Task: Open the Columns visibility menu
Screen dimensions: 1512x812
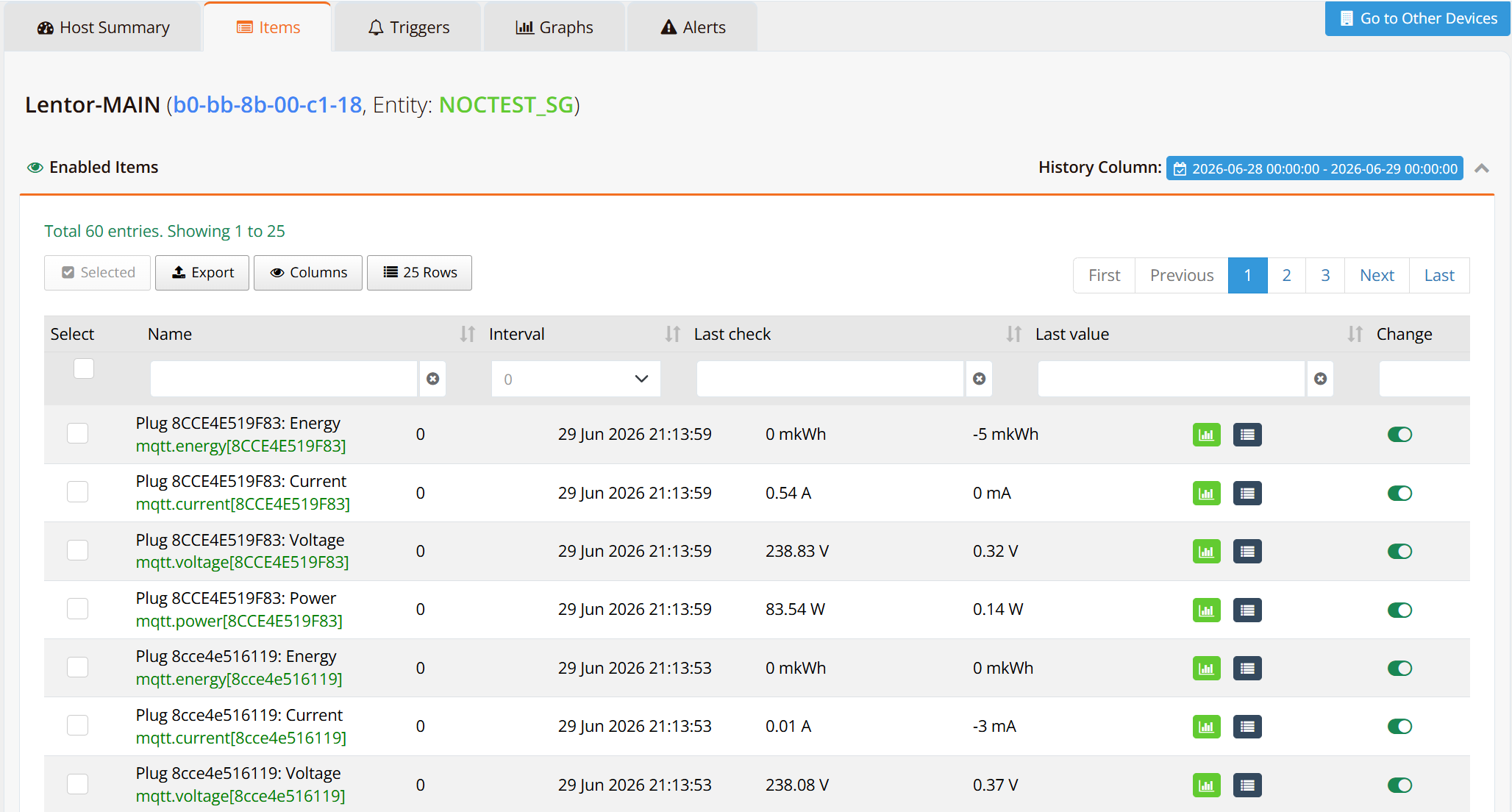Action: 308,273
